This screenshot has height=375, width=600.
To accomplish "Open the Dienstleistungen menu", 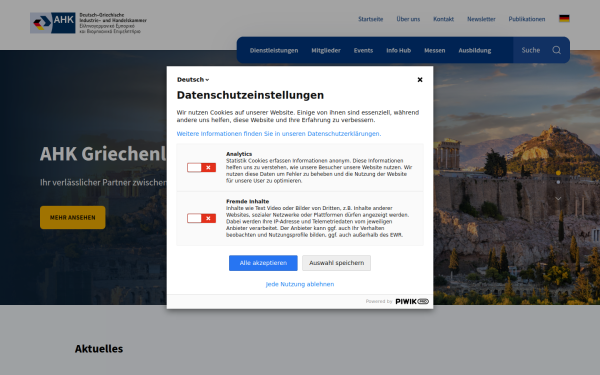I will tap(274, 51).
